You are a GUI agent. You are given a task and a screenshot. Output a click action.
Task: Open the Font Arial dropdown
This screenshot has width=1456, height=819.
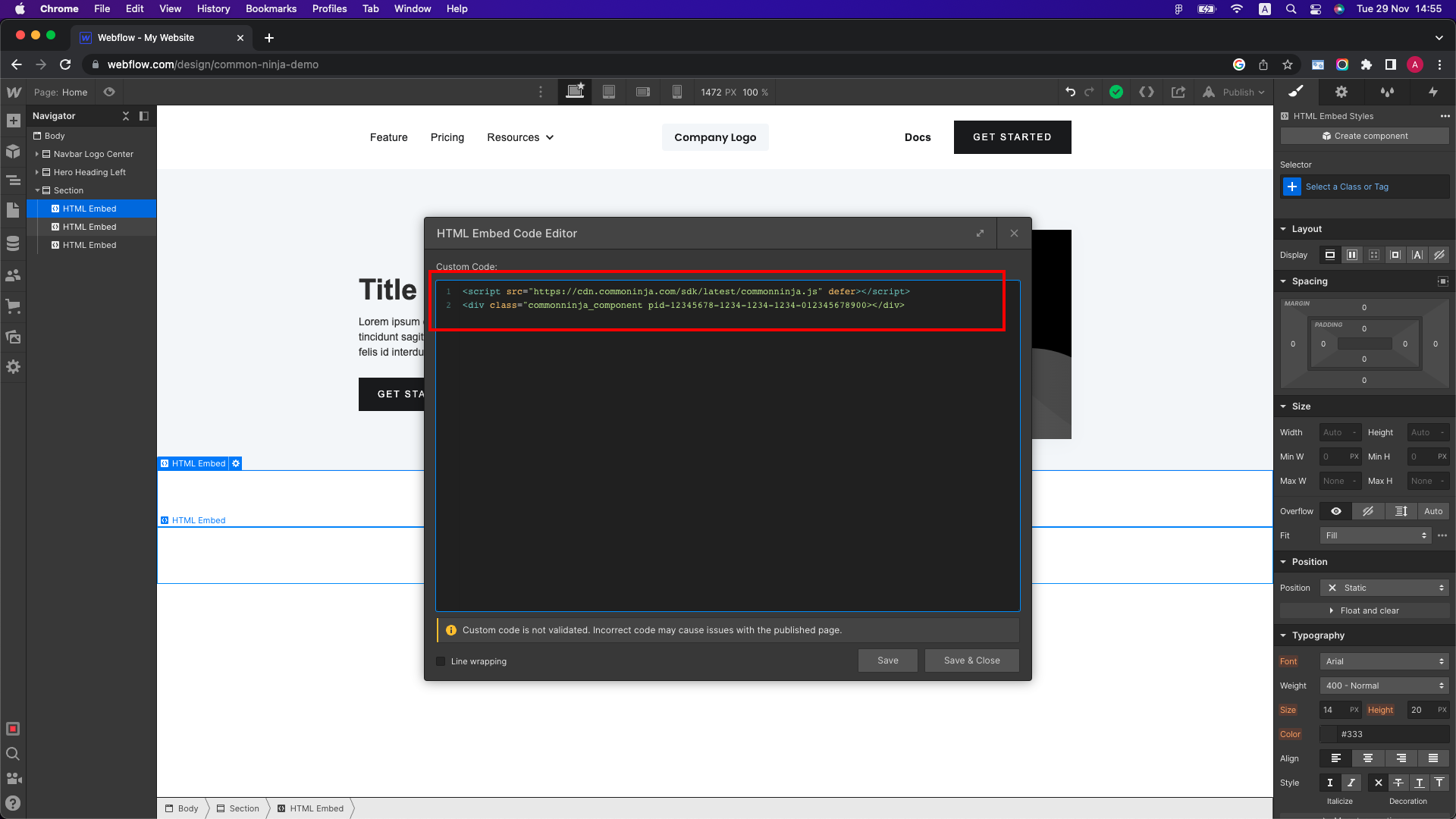pos(1385,661)
